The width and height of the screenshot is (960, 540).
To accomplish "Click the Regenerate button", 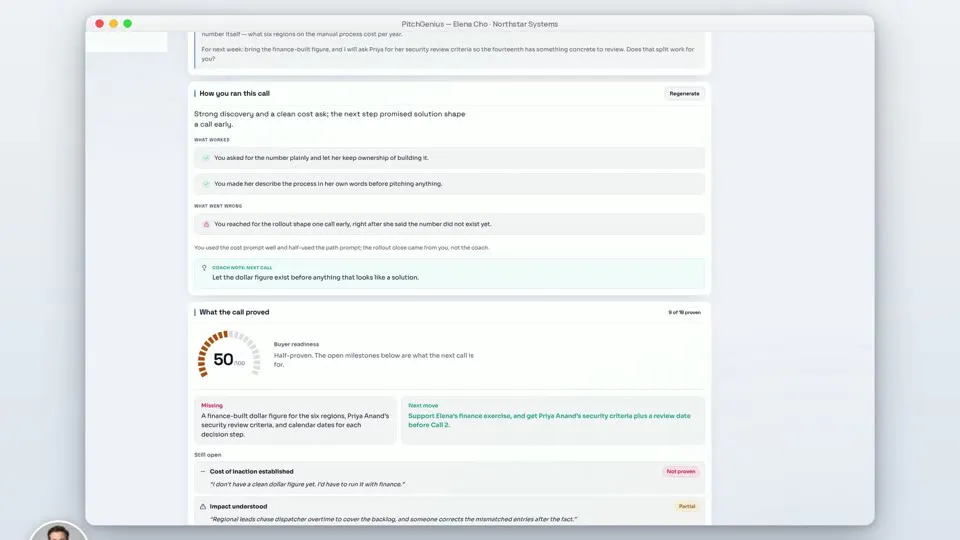I will click(x=684, y=94).
